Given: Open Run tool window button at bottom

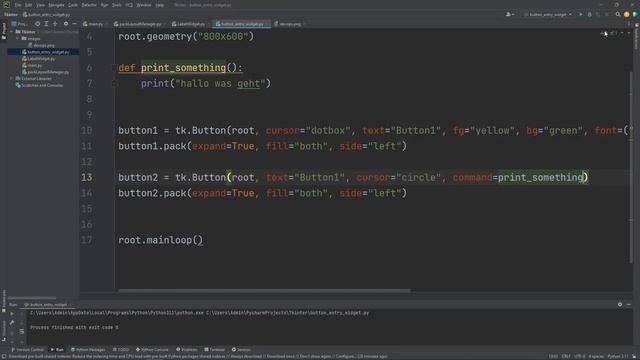Looking at the screenshot, I should point(57,350).
